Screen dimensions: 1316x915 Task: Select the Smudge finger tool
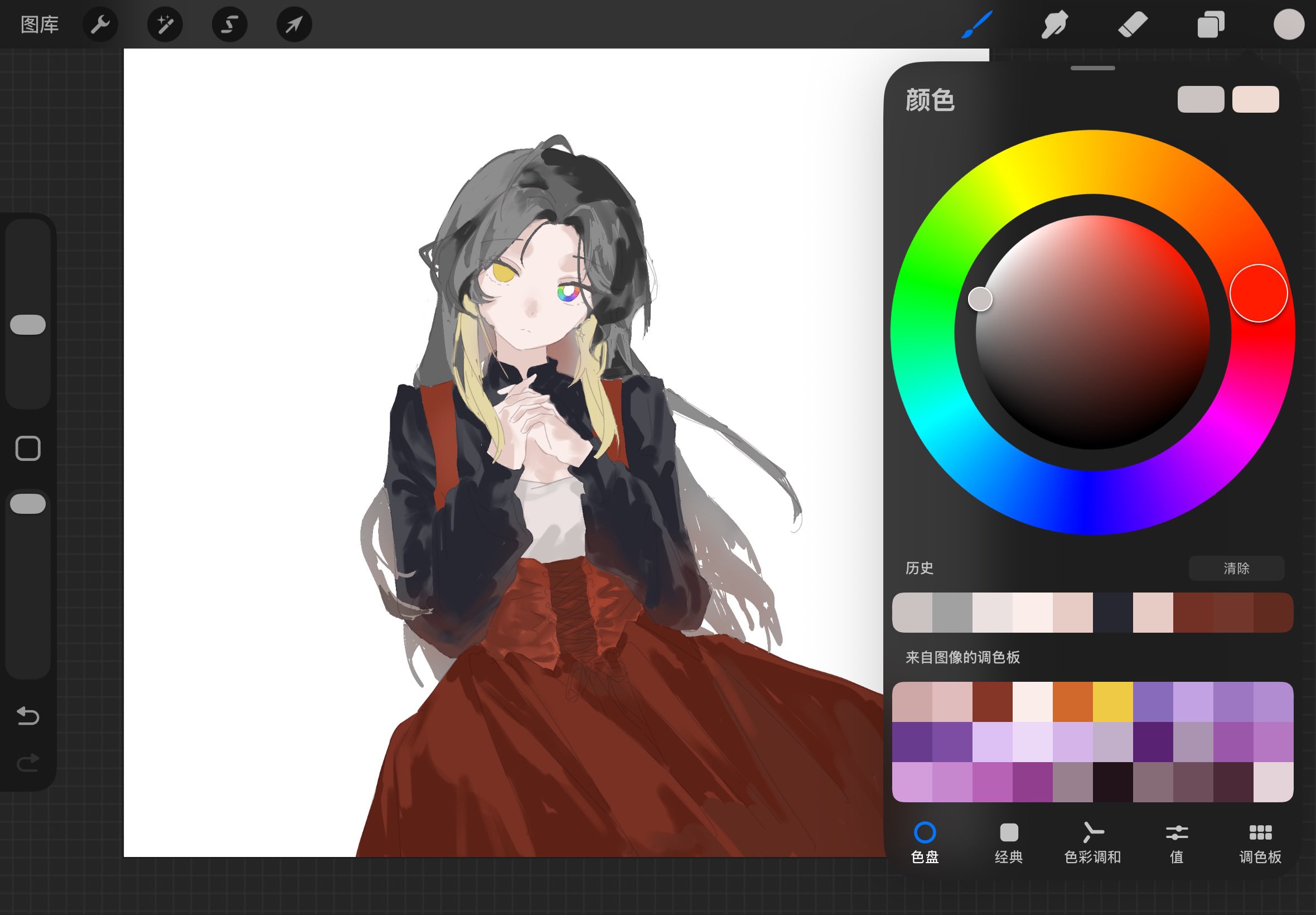(1054, 25)
